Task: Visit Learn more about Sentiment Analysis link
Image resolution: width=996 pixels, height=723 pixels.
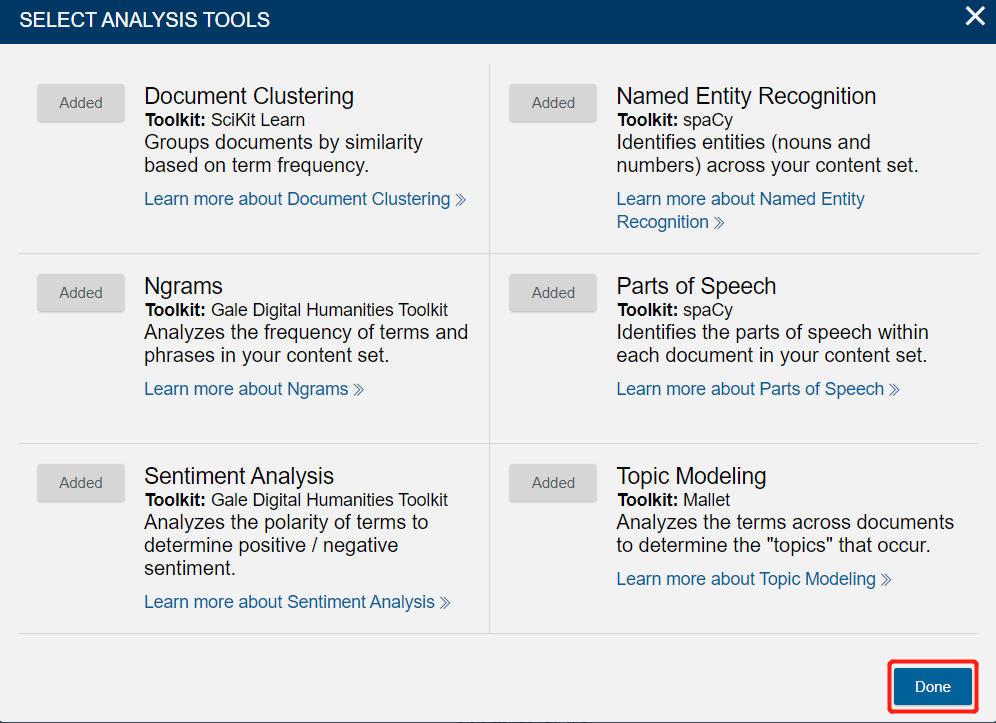Action: (297, 602)
